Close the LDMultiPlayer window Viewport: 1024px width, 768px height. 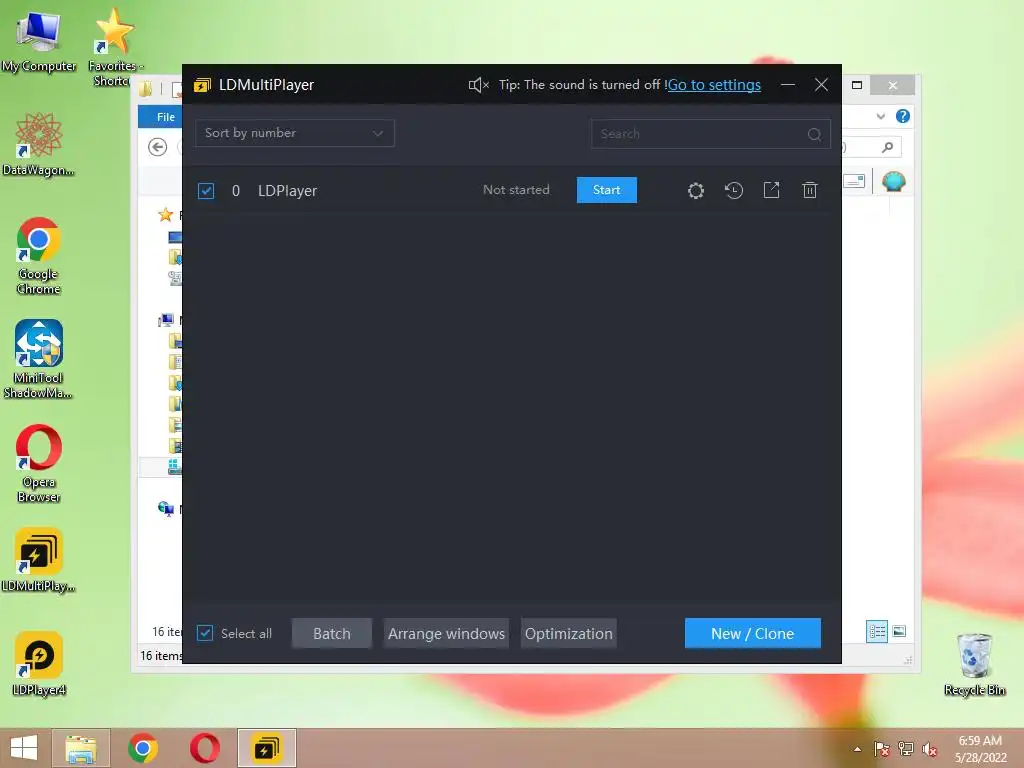point(821,85)
